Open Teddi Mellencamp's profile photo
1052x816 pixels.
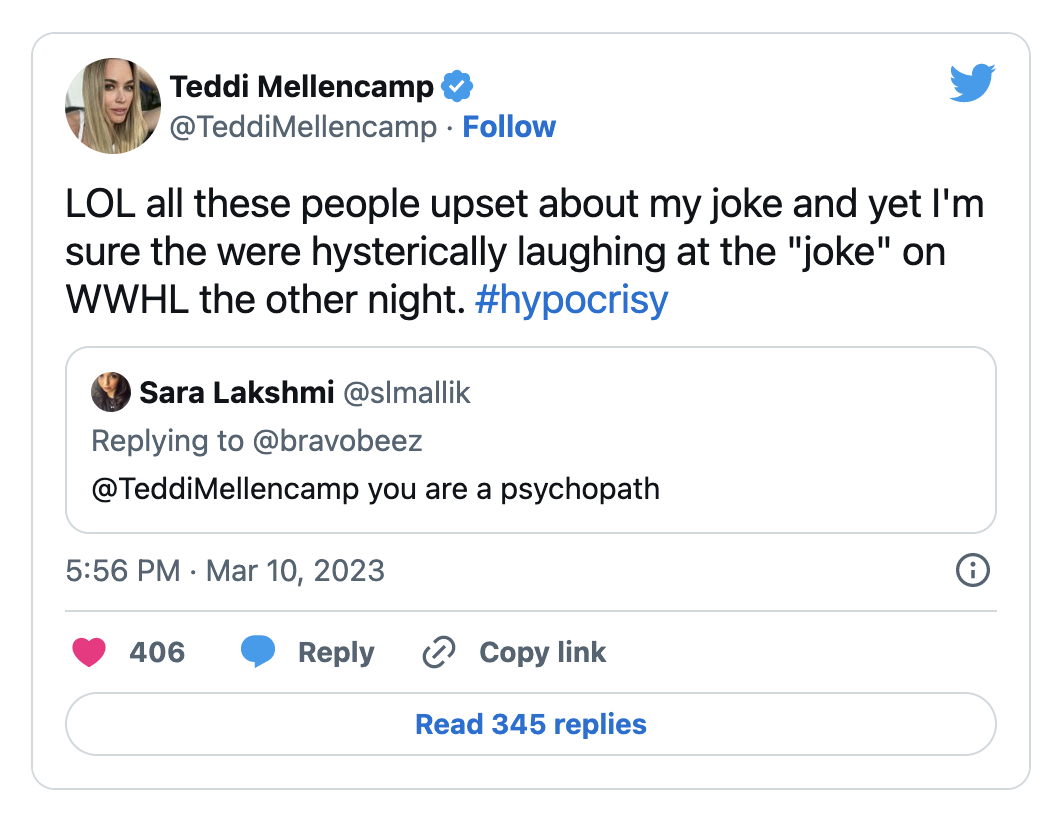(113, 106)
